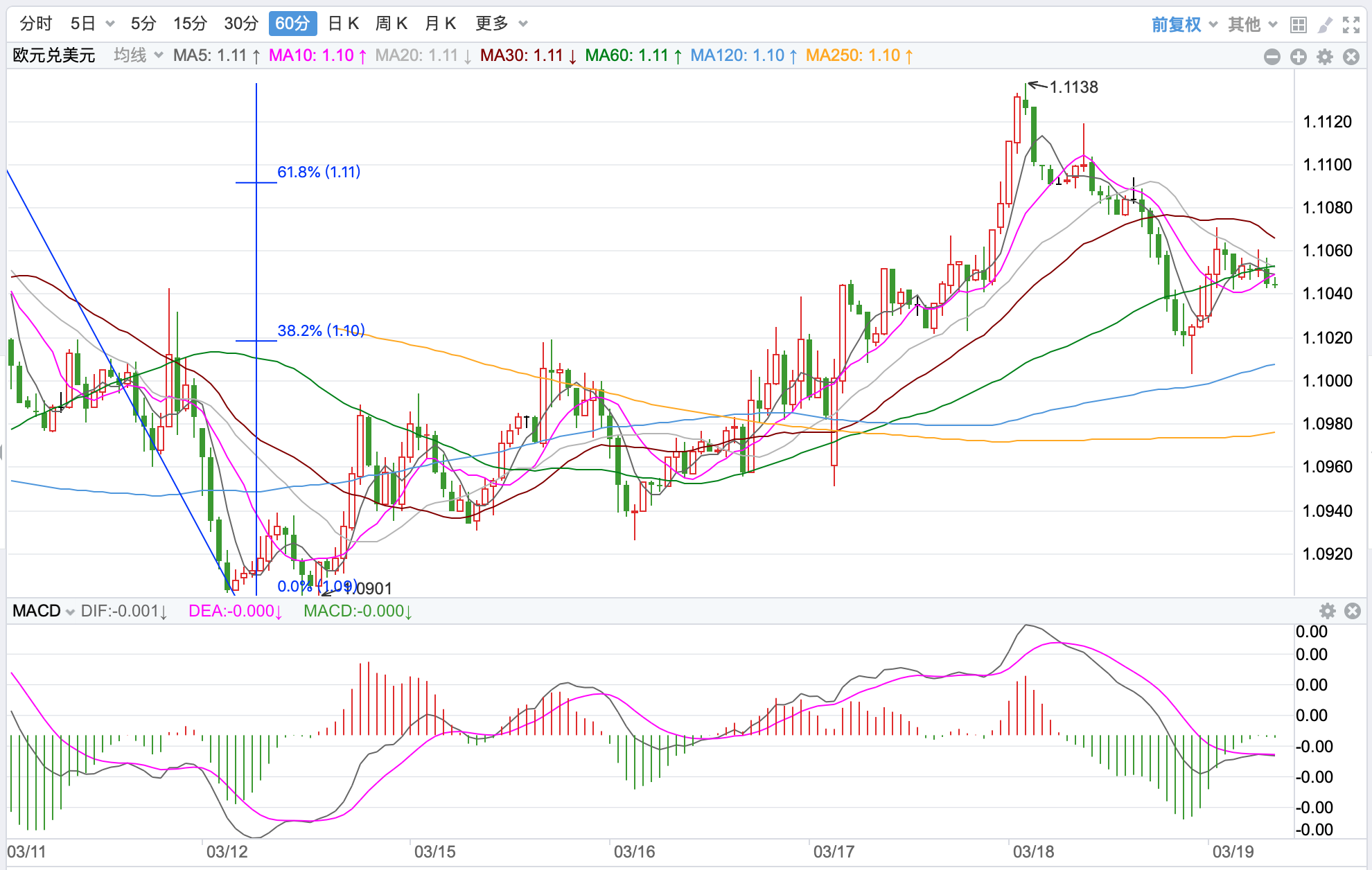Toggle the MA250 line label
The image size is (1372, 870).
(859, 55)
